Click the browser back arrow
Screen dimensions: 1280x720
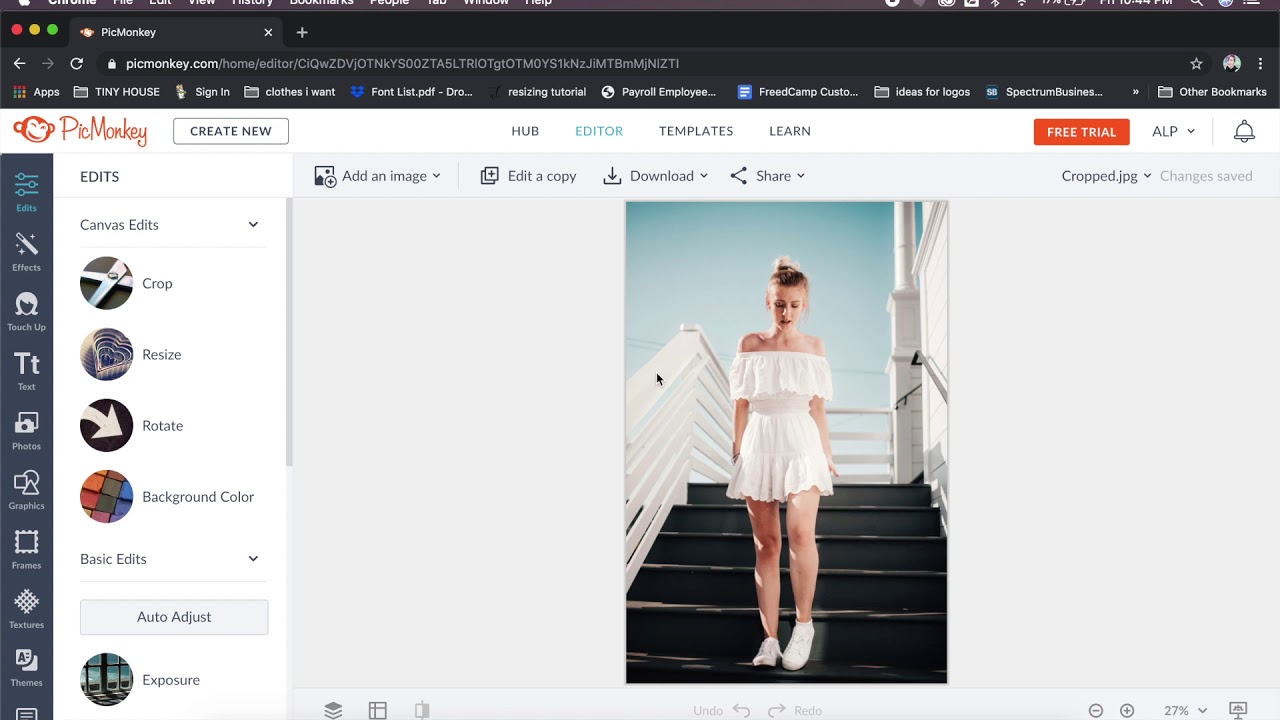point(19,63)
